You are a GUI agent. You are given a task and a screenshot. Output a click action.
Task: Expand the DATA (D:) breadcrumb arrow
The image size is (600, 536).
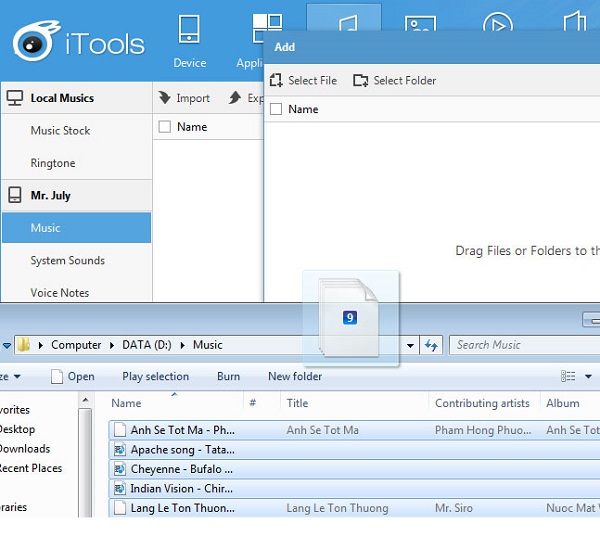pyautogui.click(x=182, y=345)
